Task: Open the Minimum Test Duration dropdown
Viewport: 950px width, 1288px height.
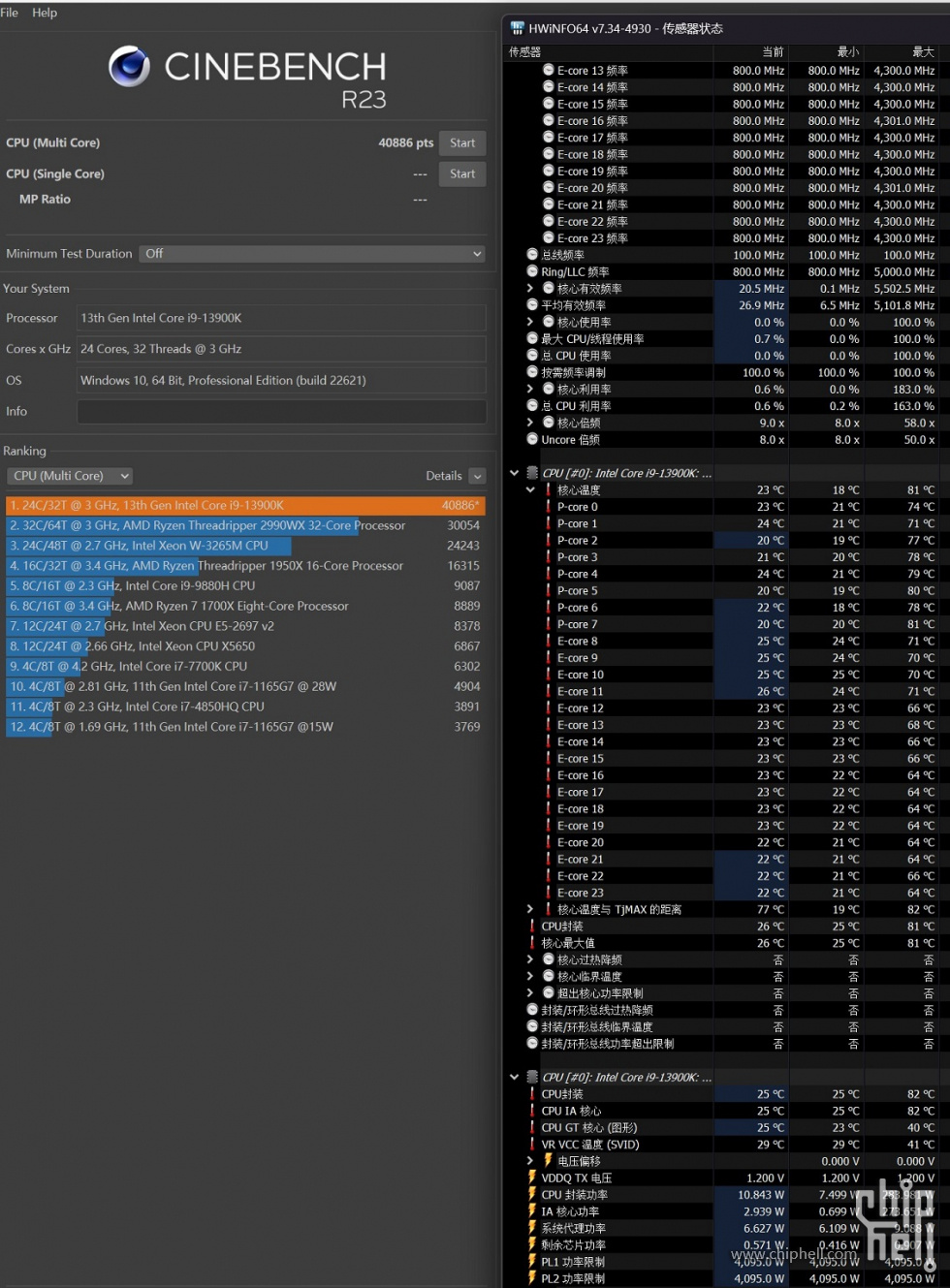Action: 312,254
